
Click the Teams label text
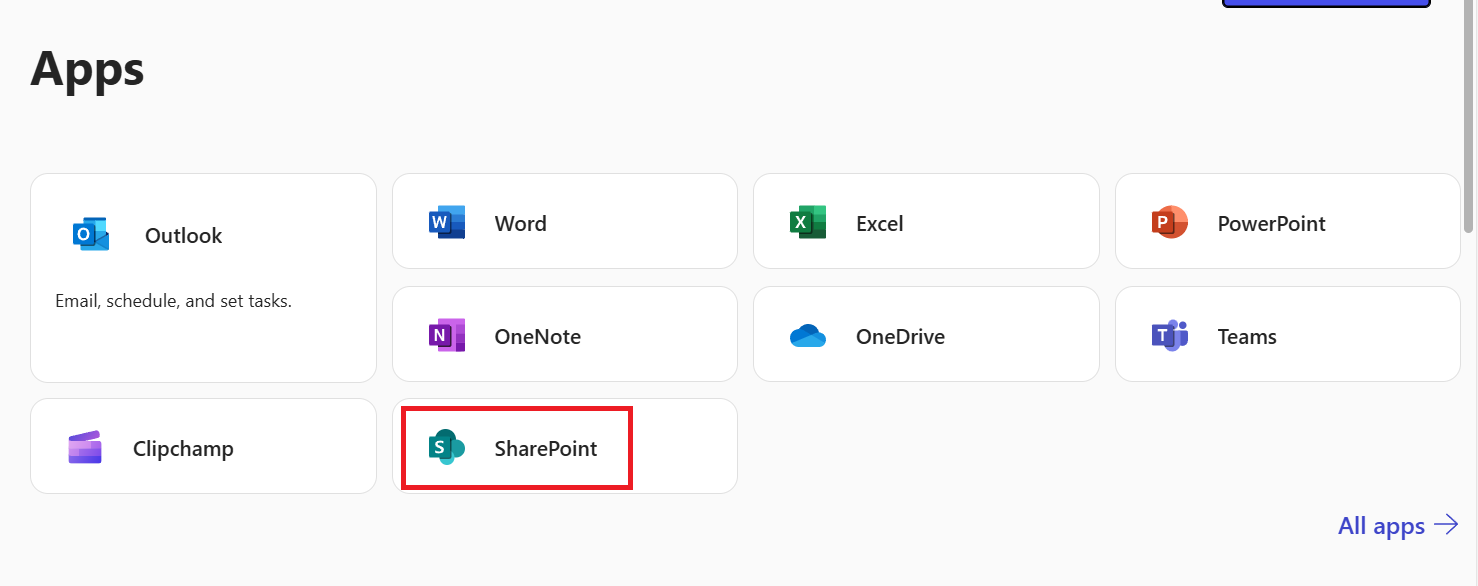point(1246,336)
